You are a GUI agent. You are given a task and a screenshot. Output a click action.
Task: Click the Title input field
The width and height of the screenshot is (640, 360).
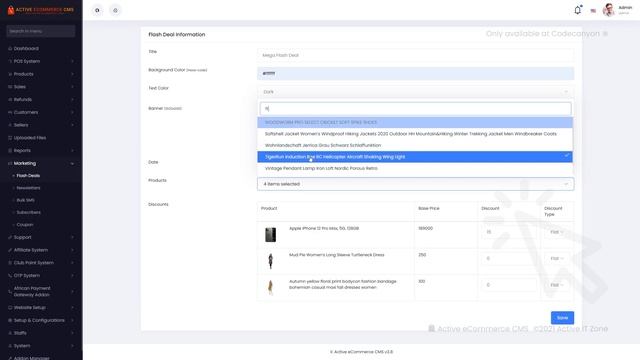415,55
